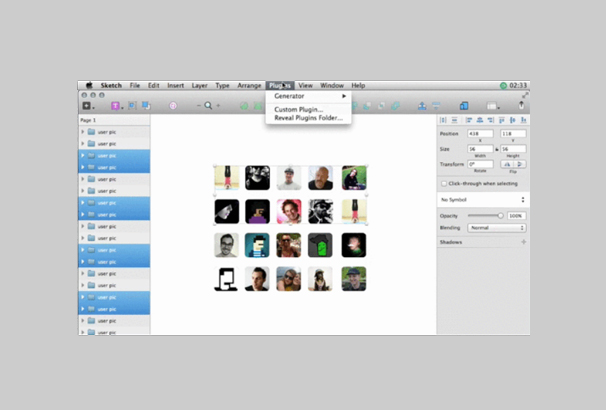The height and width of the screenshot is (410, 606).
Task: Choose Custom Plugin… from the menu
Action: (298, 109)
